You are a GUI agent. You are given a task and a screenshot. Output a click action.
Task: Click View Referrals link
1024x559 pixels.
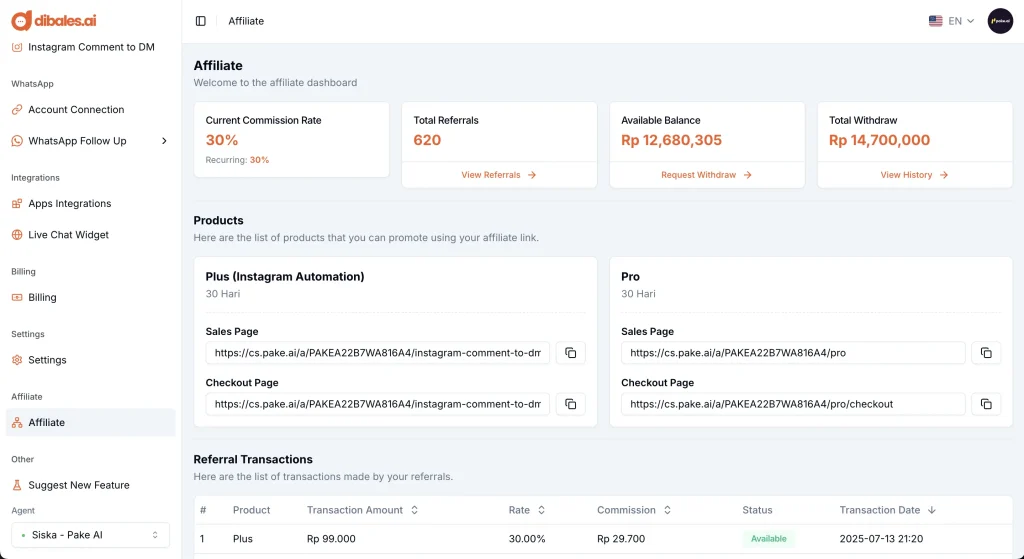pyautogui.click(x=499, y=175)
